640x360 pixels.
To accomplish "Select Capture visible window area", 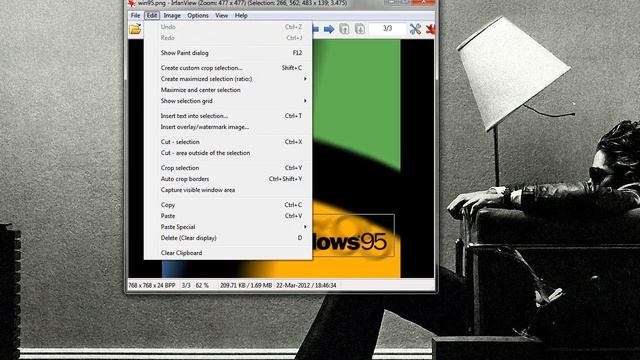I will point(228,190).
